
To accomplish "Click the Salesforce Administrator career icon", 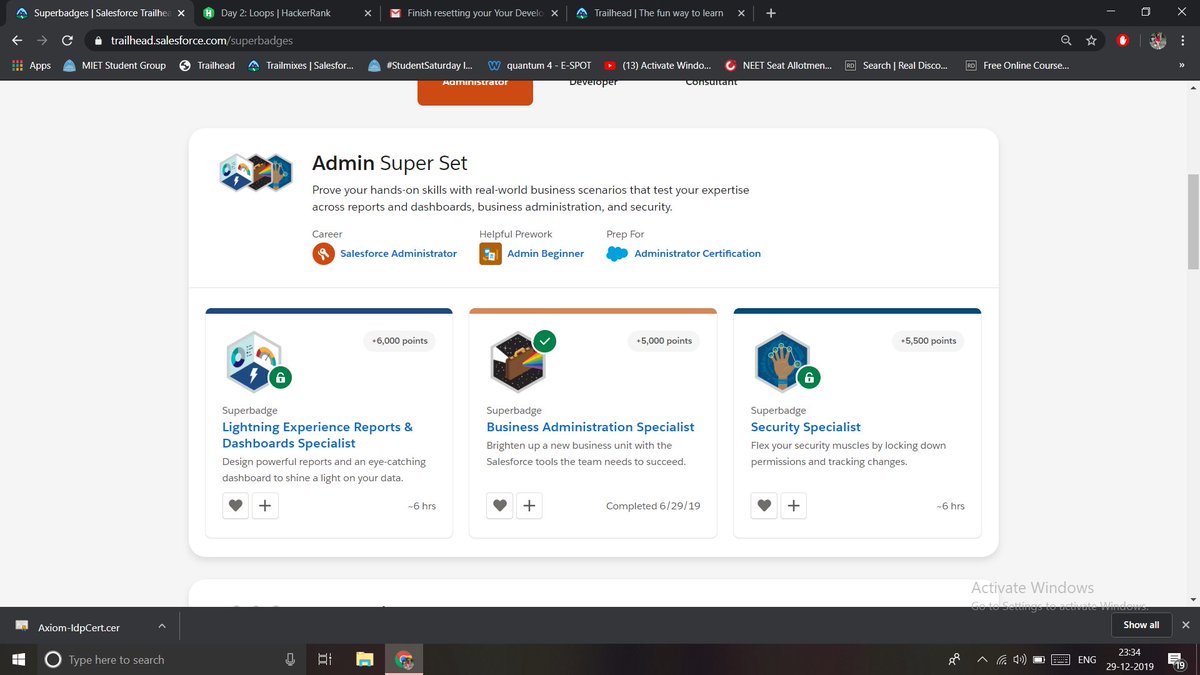I will [x=323, y=254].
